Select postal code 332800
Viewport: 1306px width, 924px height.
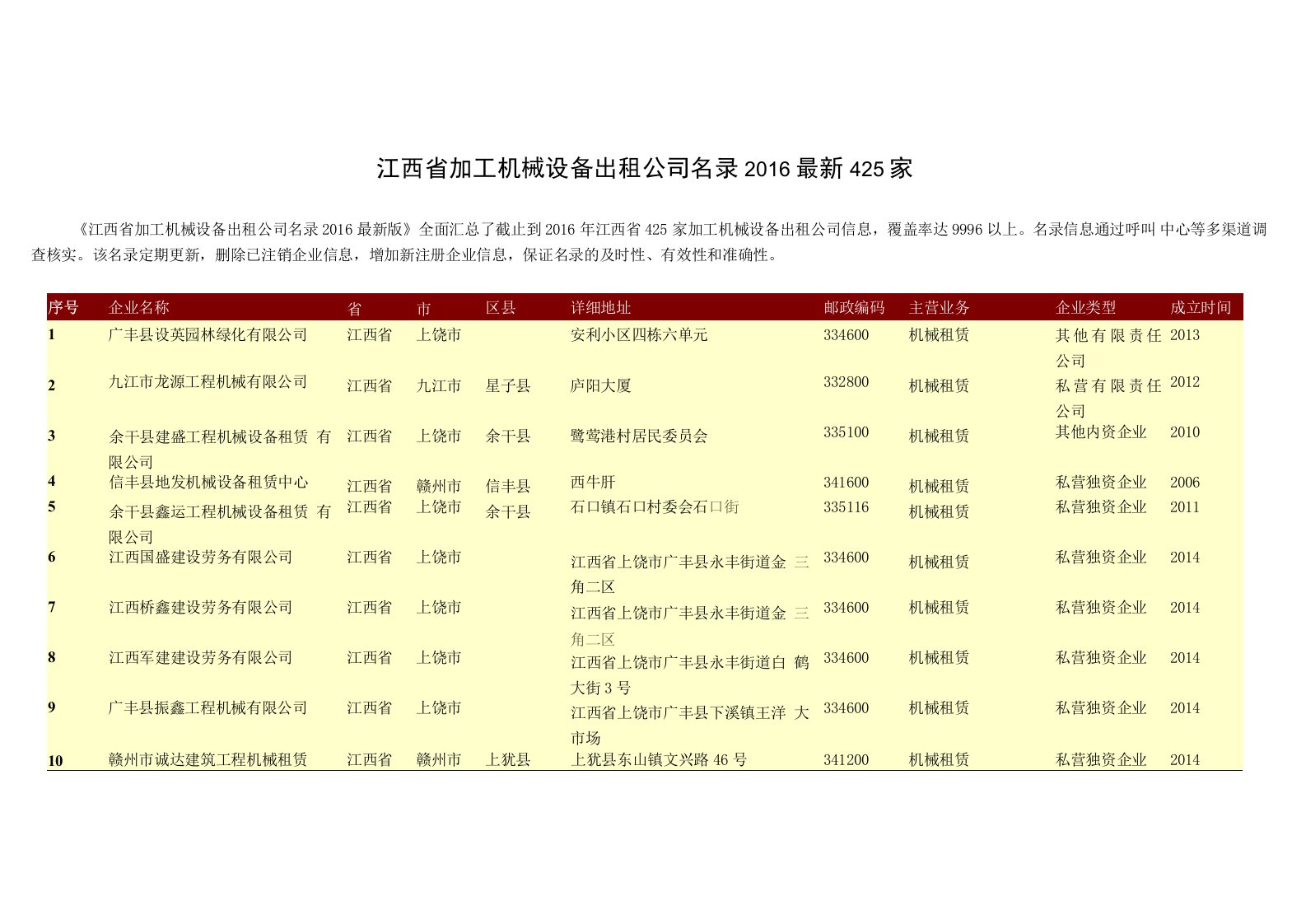pos(846,382)
